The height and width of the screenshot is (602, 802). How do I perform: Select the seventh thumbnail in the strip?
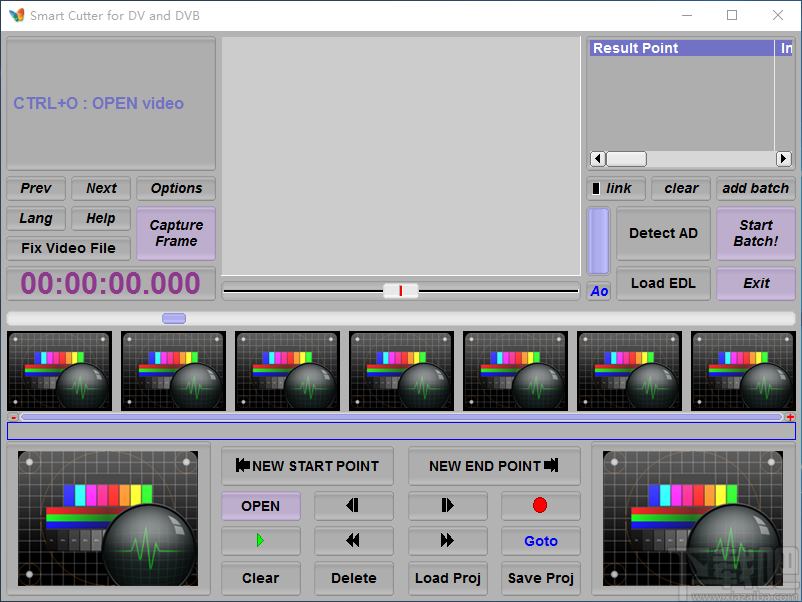tap(744, 371)
